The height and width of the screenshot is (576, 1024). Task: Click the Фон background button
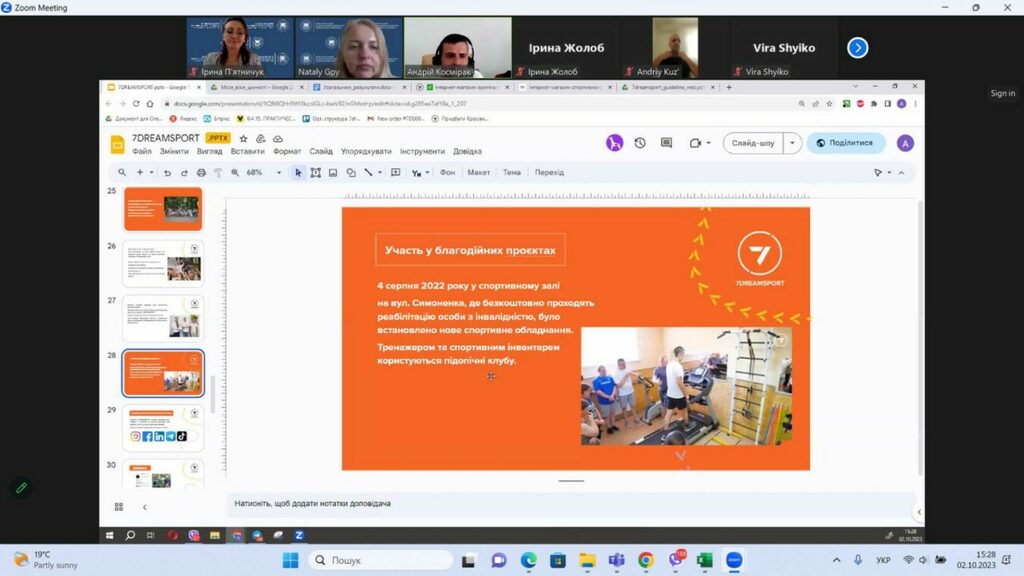click(447, 172)
